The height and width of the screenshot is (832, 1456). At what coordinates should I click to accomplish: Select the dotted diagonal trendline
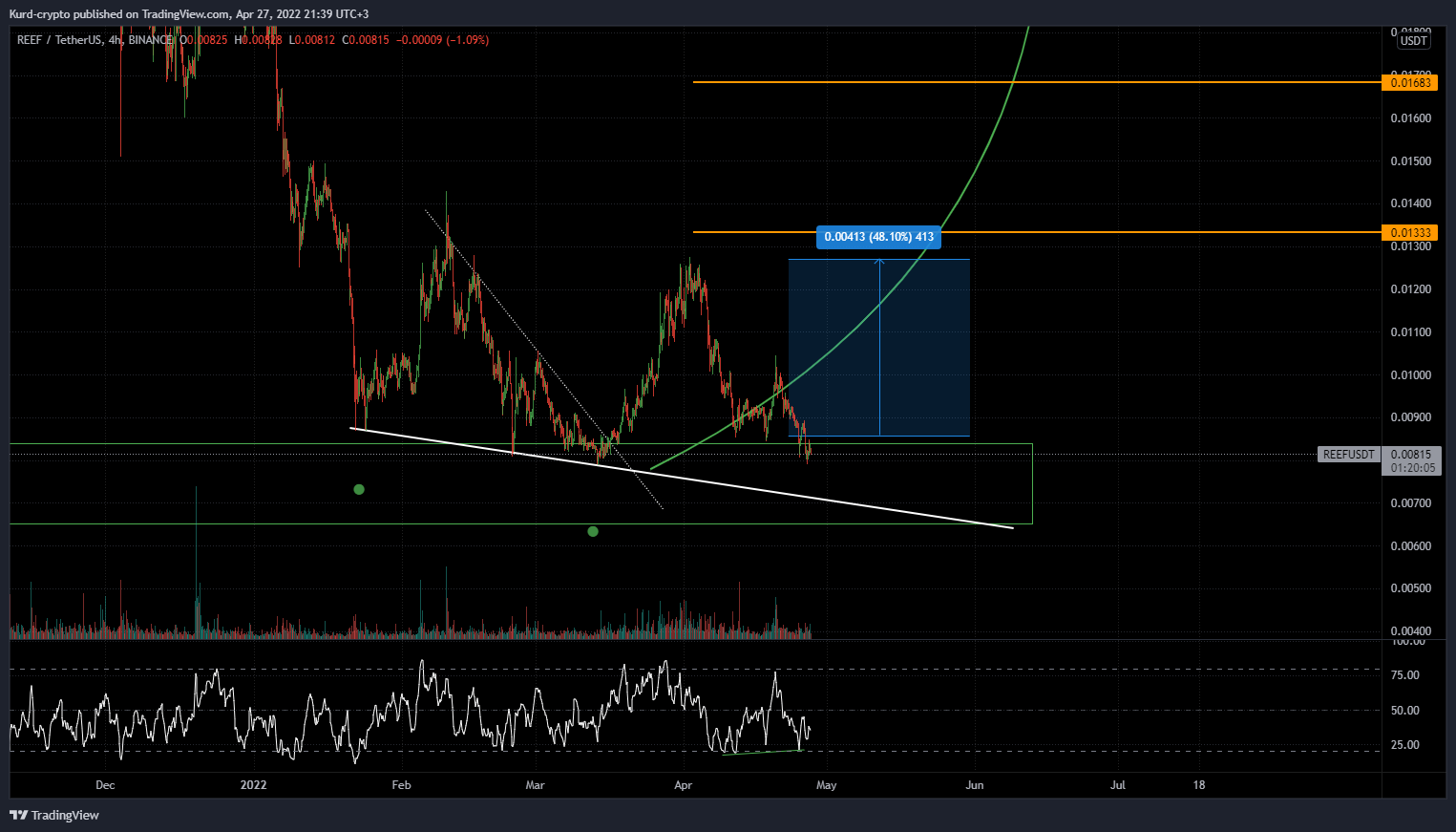coord(544,359)
